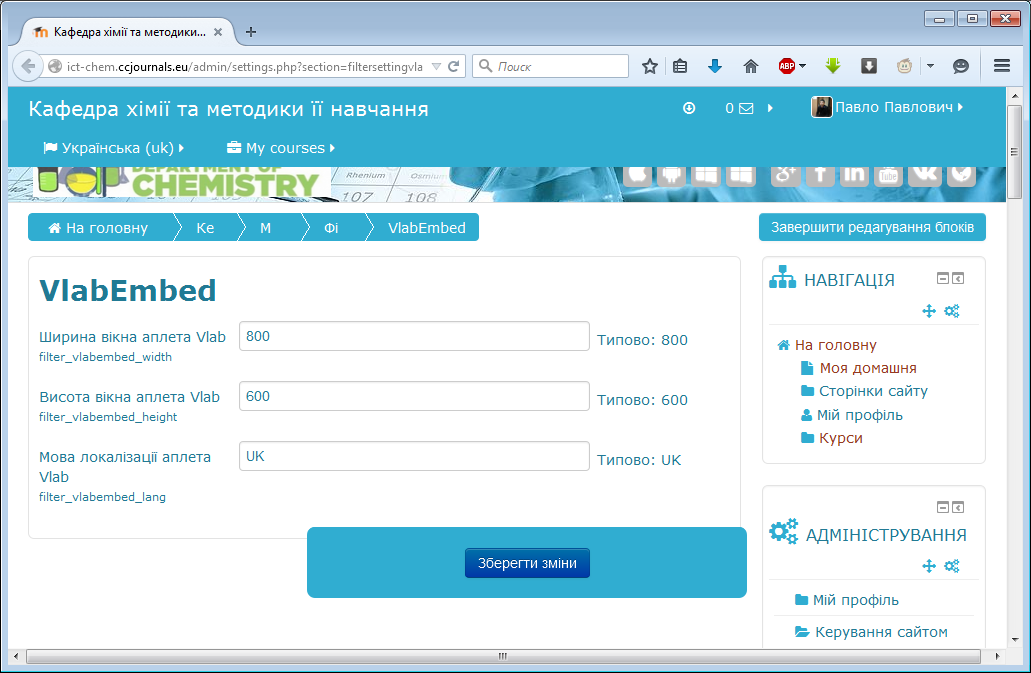Open the bookmarks list icon
The height and width of the screenshot is (673, 1031).
(x=681, y=66)
